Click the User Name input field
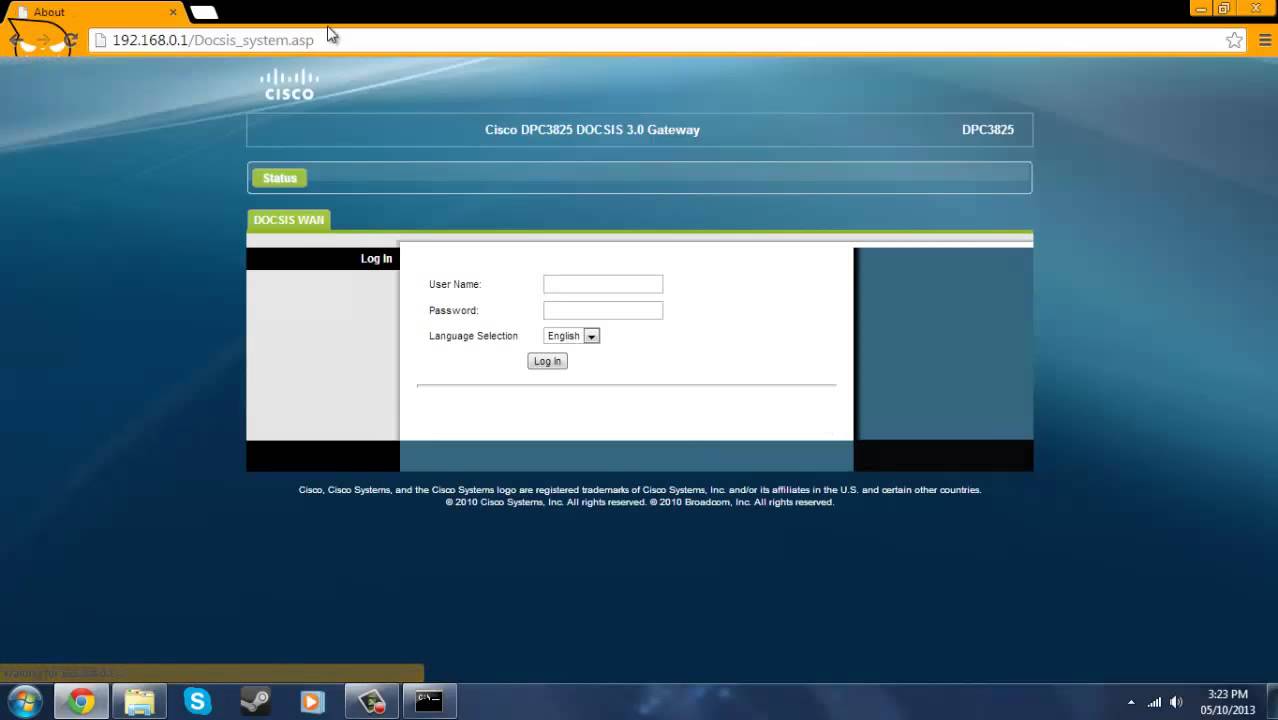 pos(603,284)
